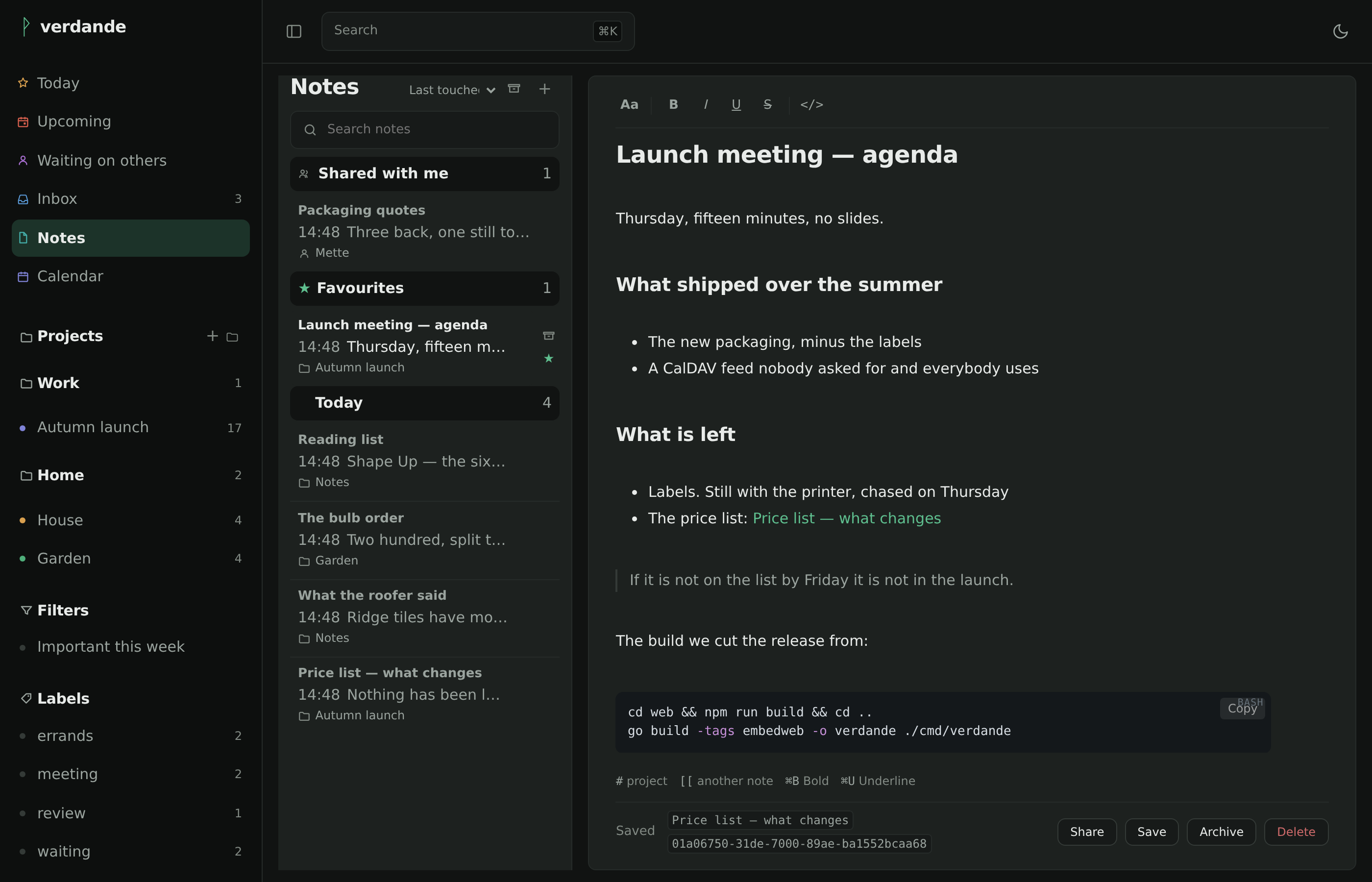1372x882 pixels.
Task: Open the Reading list note
Action: pyautogui.click(x=424, y=461)
